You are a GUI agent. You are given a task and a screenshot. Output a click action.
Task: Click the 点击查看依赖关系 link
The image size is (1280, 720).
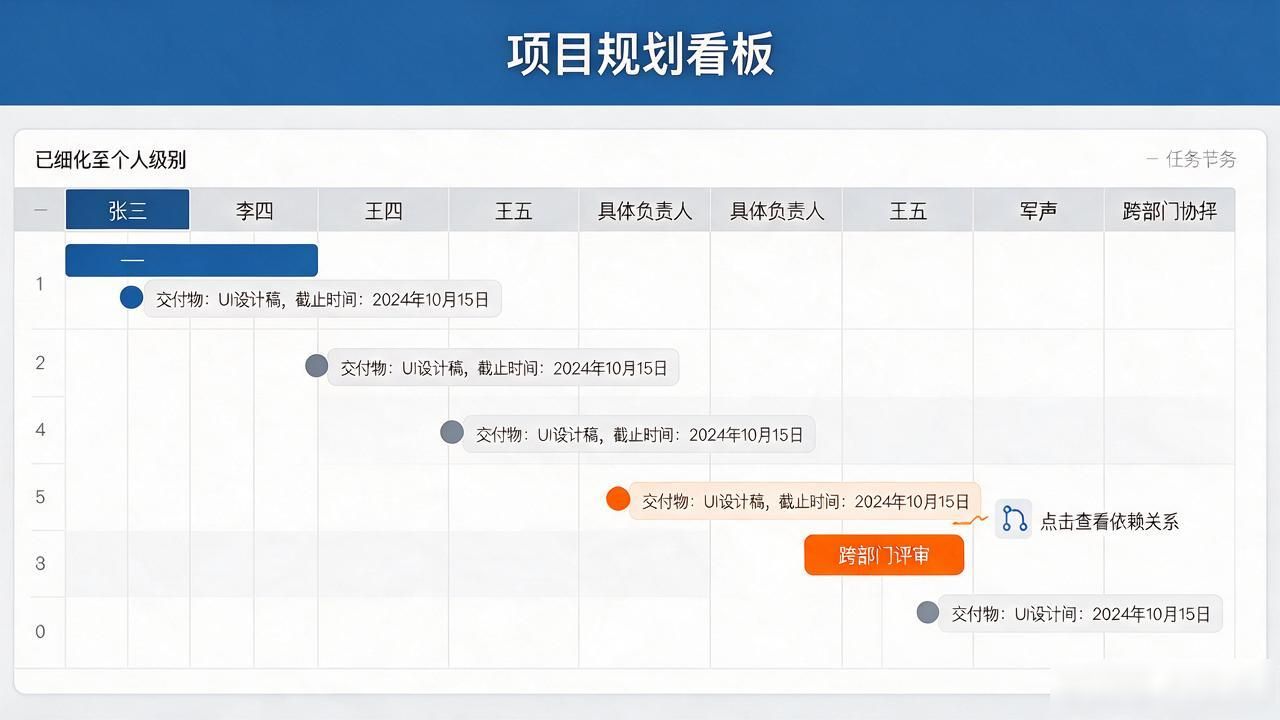coord(1109,521)
